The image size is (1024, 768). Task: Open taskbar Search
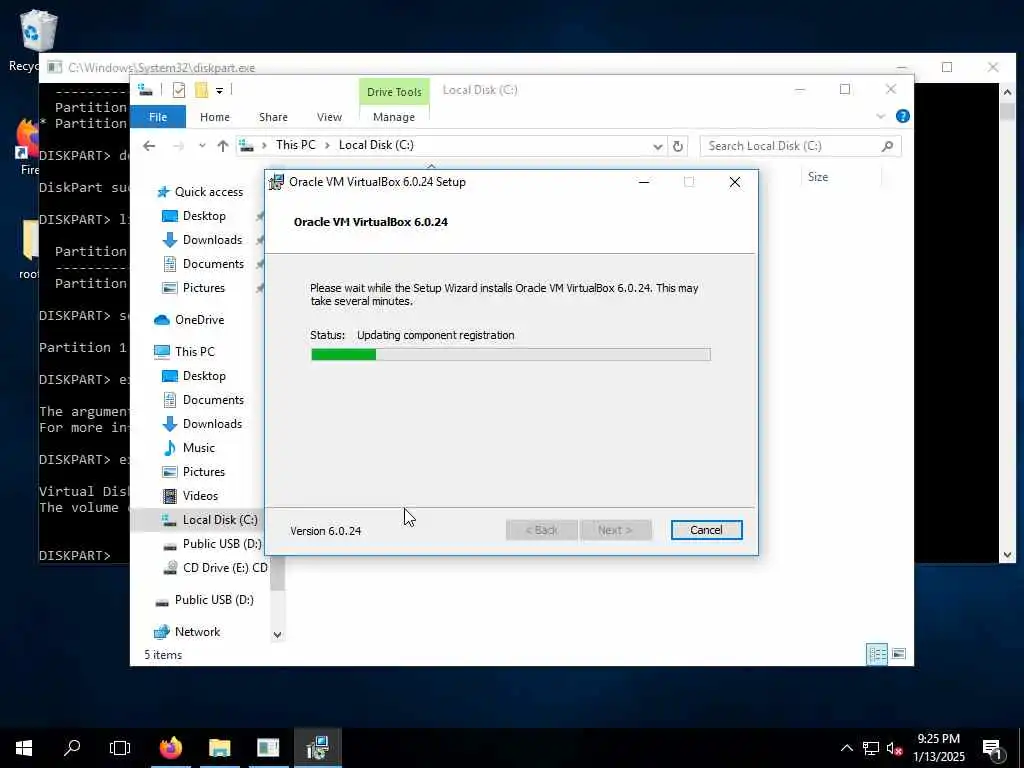(x=72, y=748)
